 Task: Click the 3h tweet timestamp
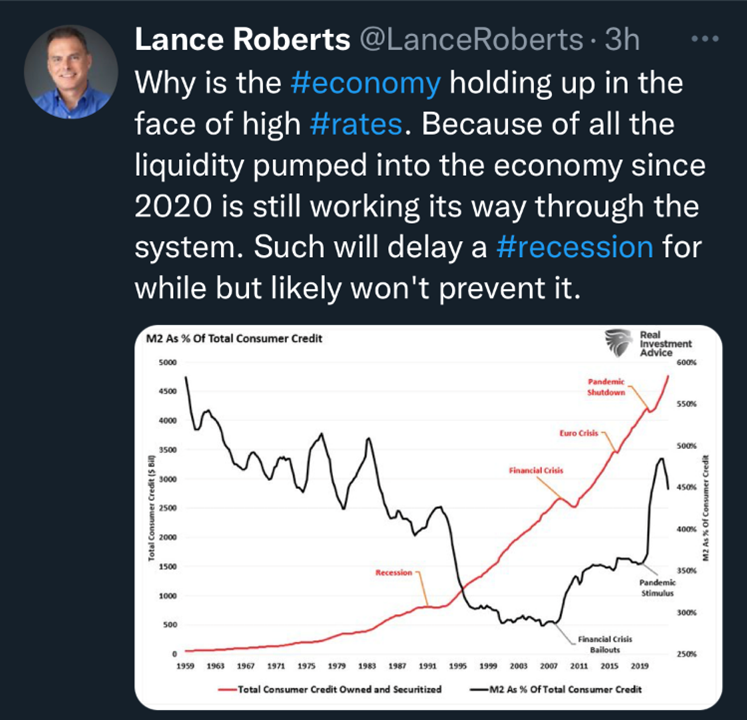click(622, 40)
